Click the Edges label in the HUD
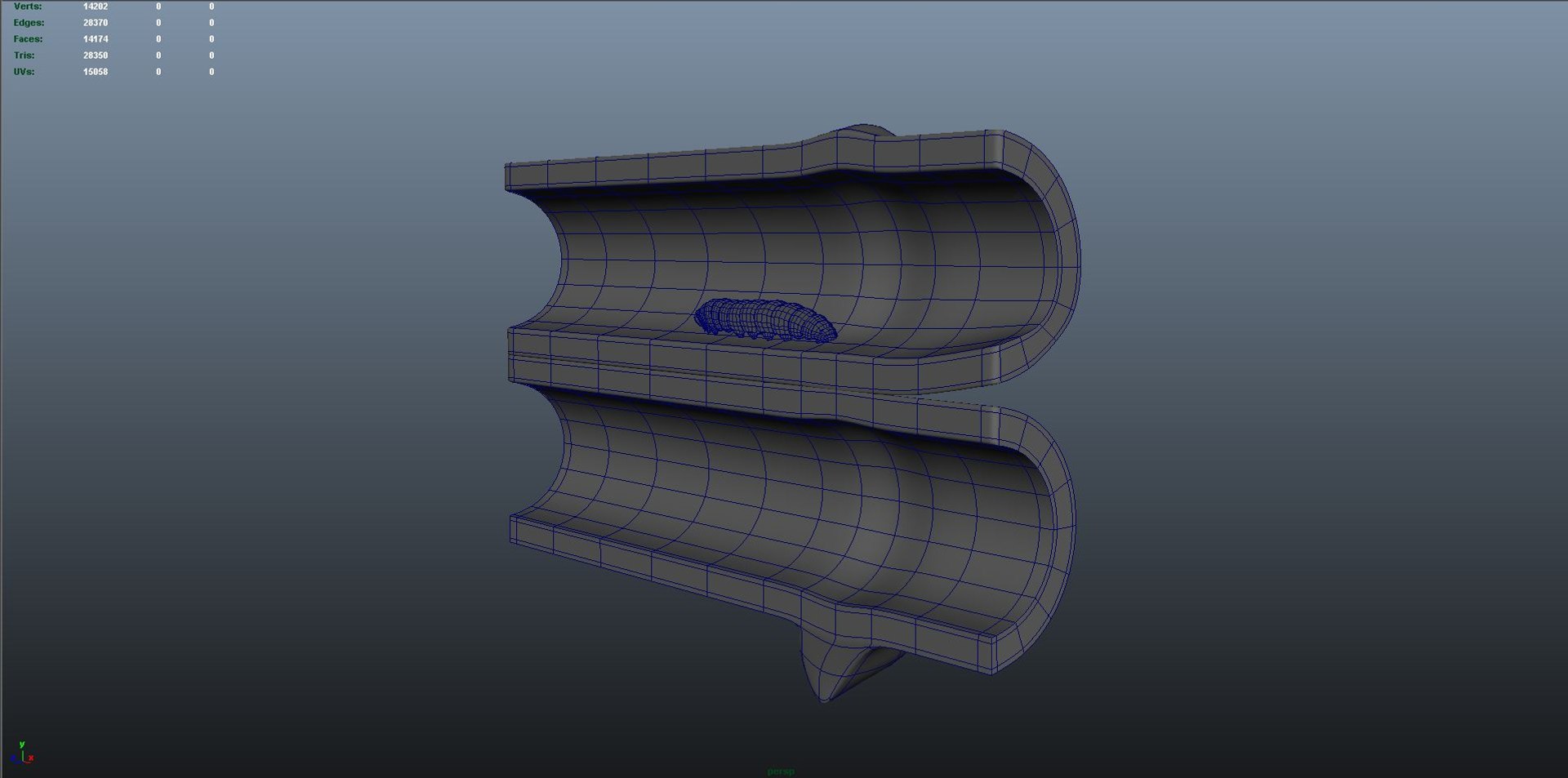Screen dimensions: 1568x778 (29, 23)
